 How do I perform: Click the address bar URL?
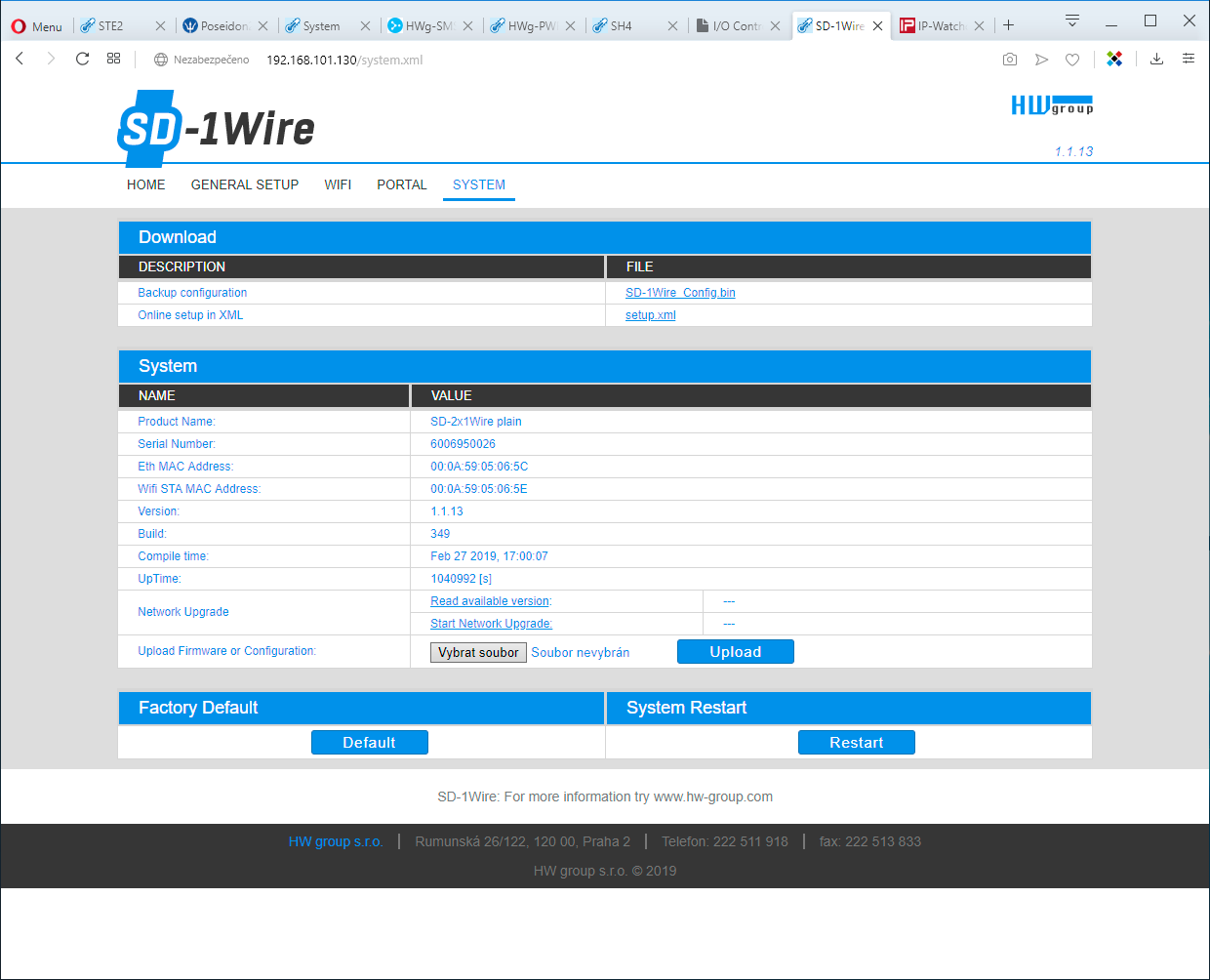coord(344,60)
